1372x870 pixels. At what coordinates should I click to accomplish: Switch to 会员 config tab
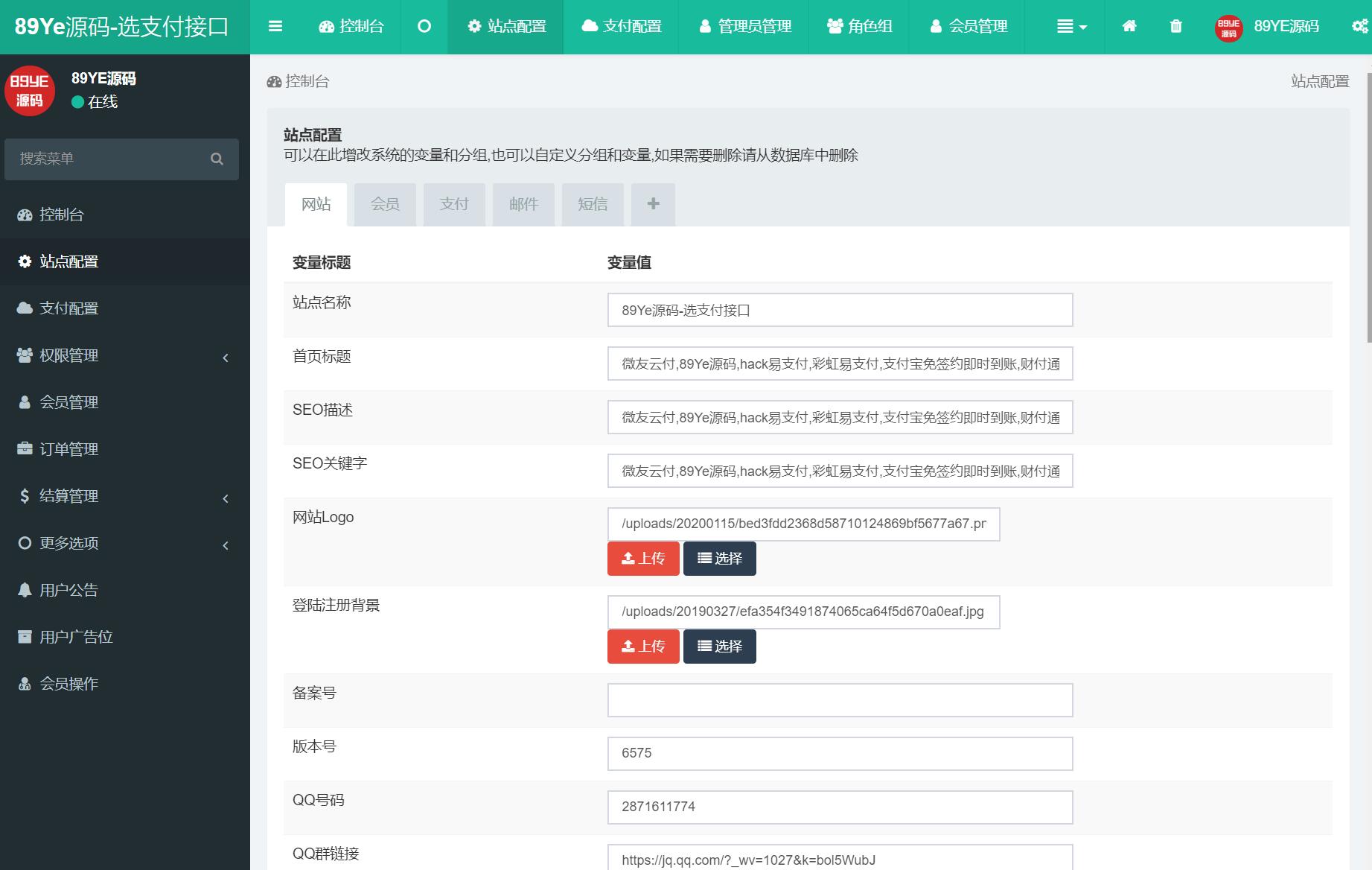coord(385,204)
